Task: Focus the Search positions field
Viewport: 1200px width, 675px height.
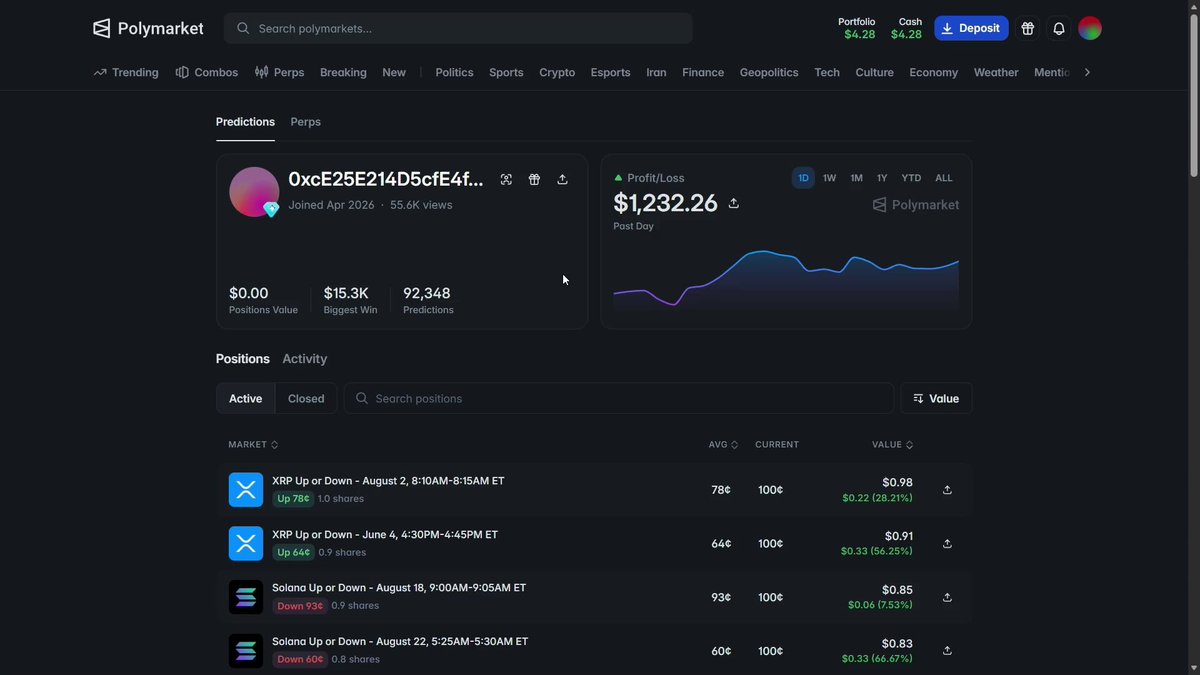Action: [x=619, y=398]
